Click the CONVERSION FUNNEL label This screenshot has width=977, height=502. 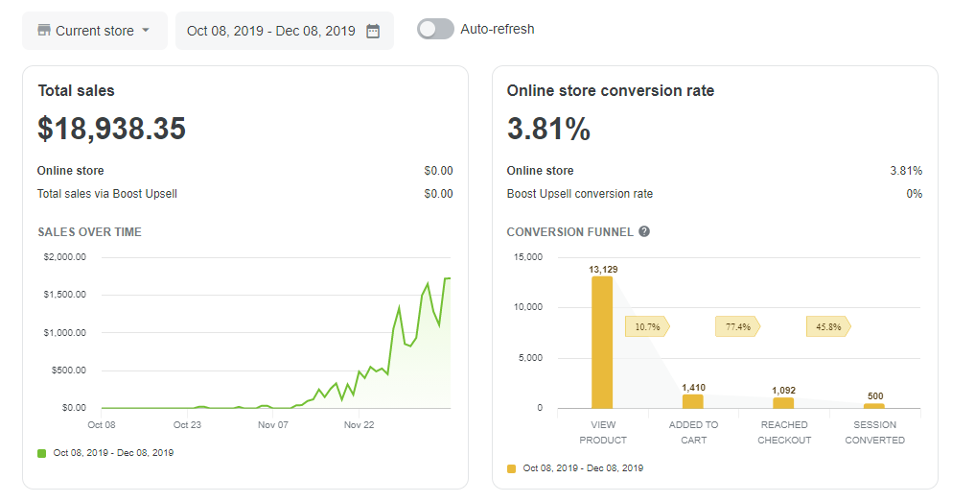570,232
